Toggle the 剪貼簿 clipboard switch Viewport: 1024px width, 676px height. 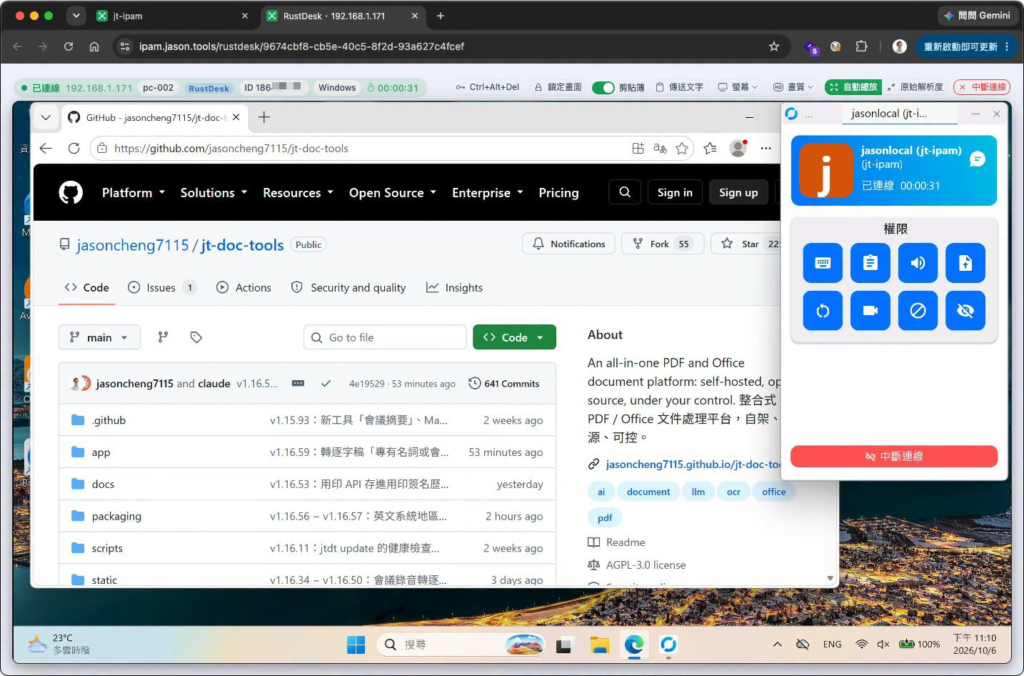603,88
